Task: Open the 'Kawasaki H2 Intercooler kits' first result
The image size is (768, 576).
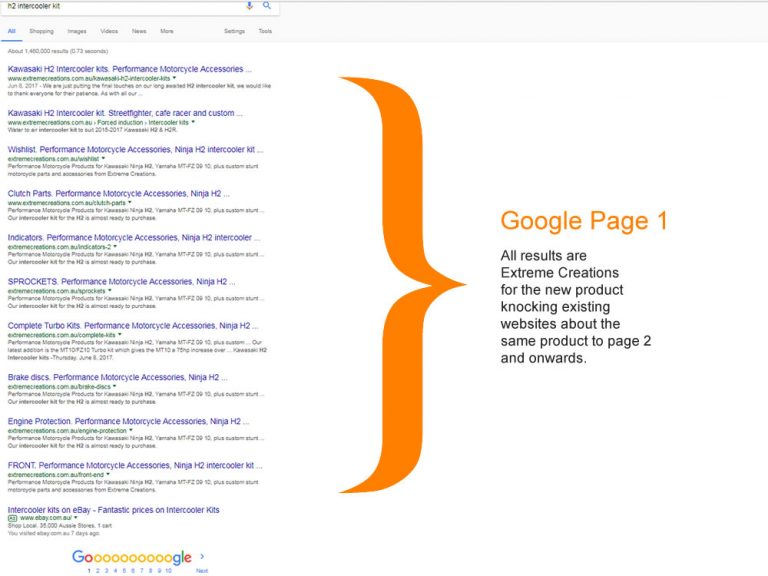Action: pyautogui.click(x=129, y=69)
